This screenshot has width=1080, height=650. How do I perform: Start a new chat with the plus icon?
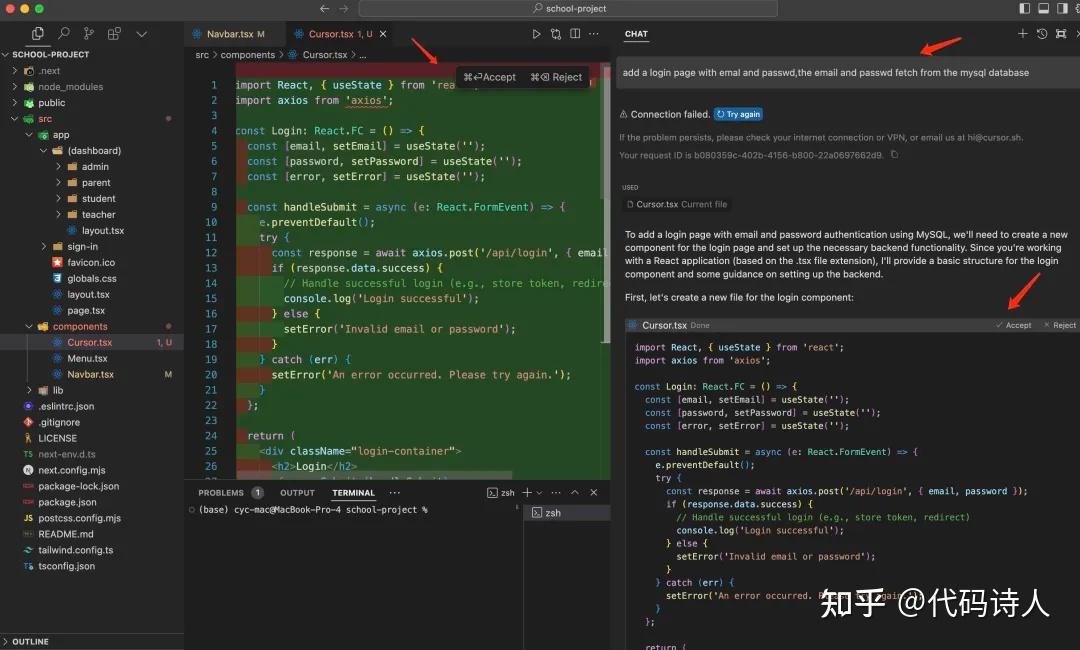click(1022, 34)
